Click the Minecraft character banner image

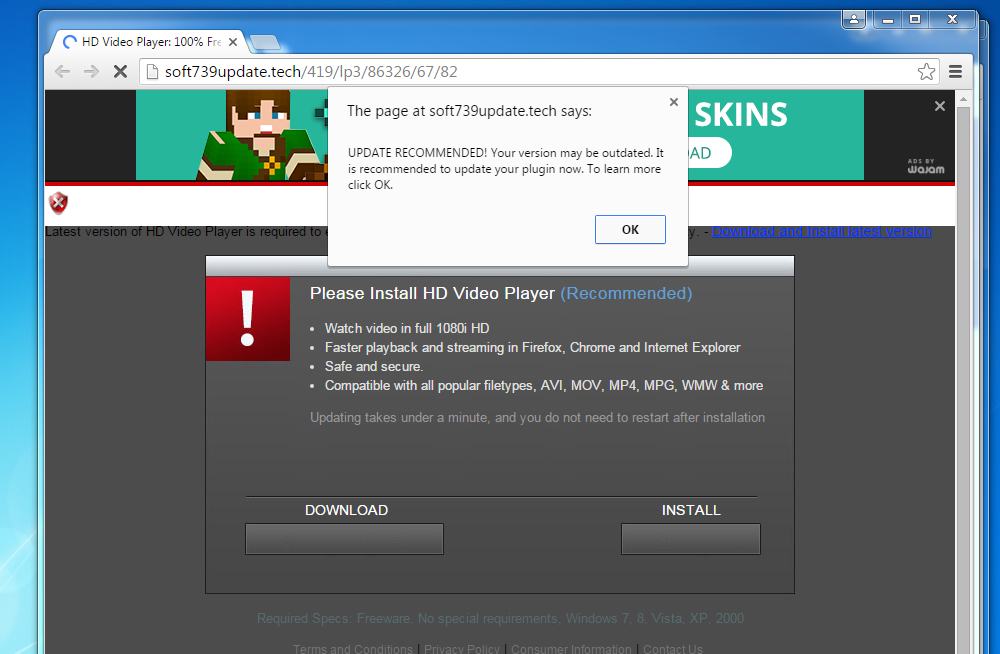[261, 135]
